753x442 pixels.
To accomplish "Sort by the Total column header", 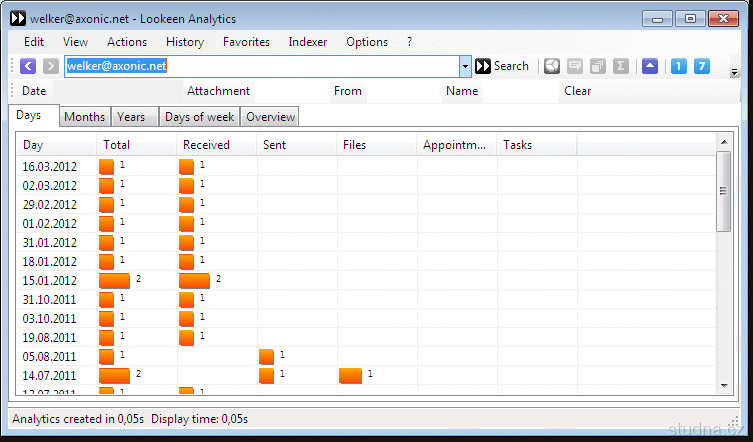I will coord(137,145).
